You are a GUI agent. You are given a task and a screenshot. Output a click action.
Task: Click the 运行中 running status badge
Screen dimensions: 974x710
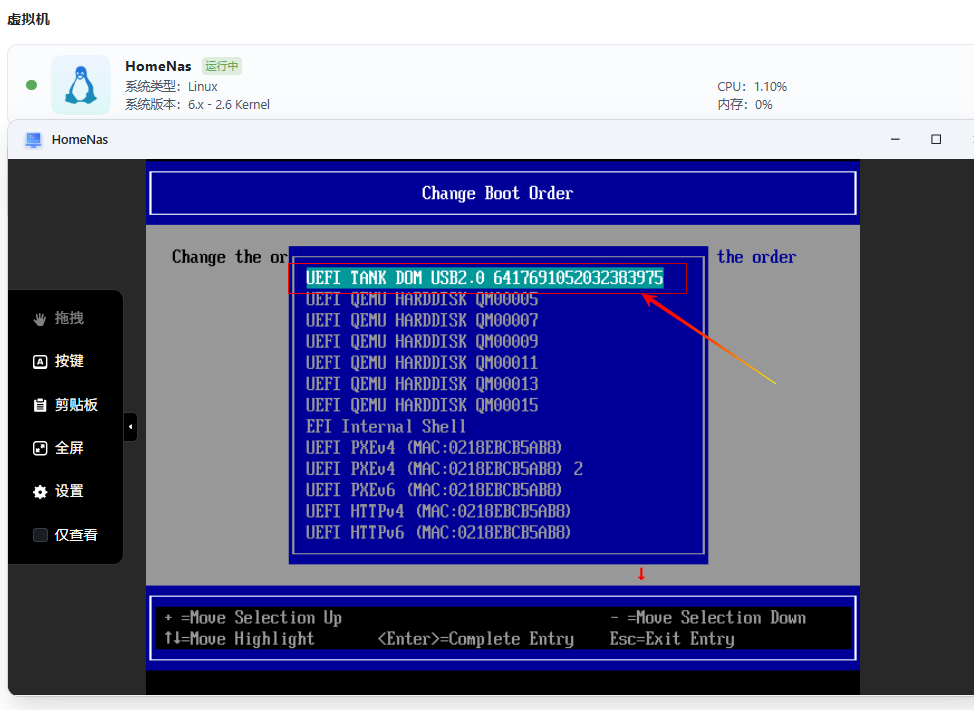tap(222, 66)
